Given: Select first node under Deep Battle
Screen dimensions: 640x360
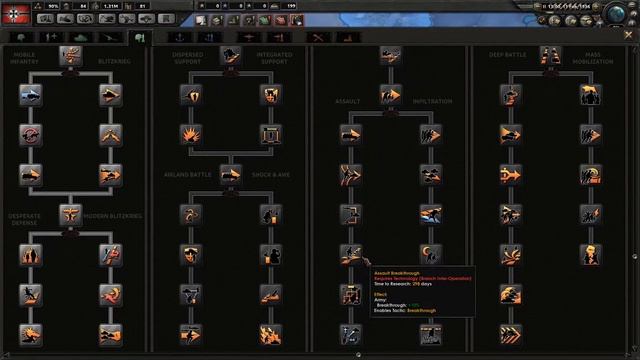Looking at the screenshot, I should click(x=511, y=96).
